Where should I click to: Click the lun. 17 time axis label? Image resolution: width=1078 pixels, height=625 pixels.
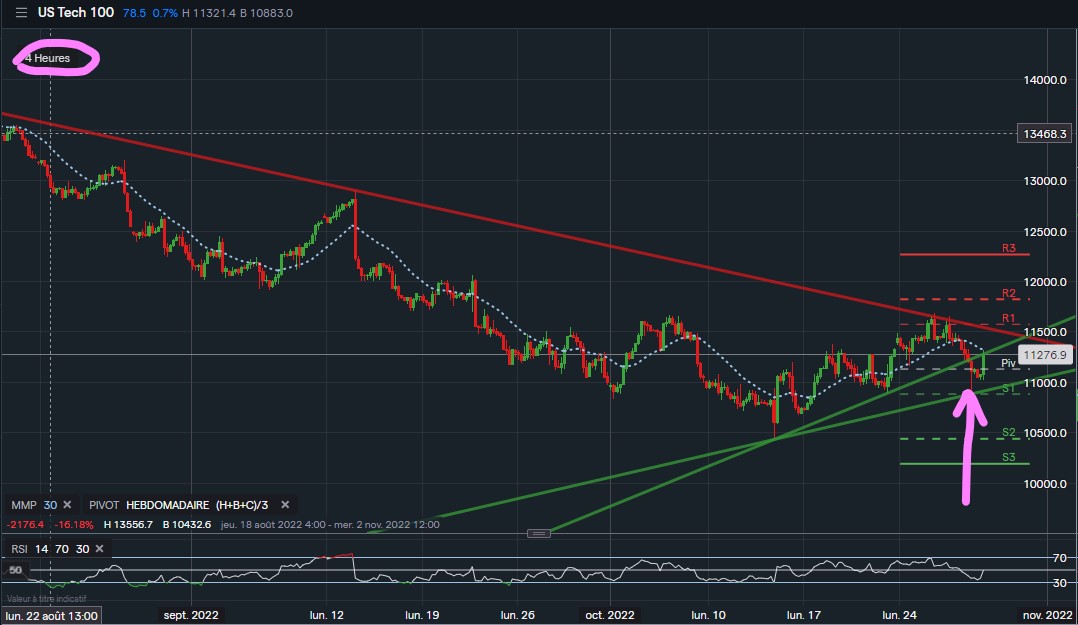[804, 615]
